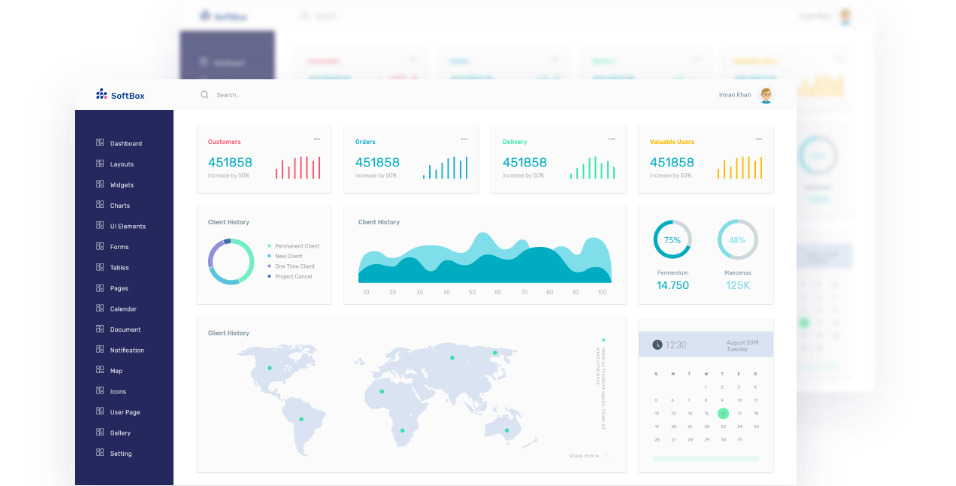Select the Project Cancel legend entry
The height and width of the screenshot is (486, 956).
pos(290,277)
